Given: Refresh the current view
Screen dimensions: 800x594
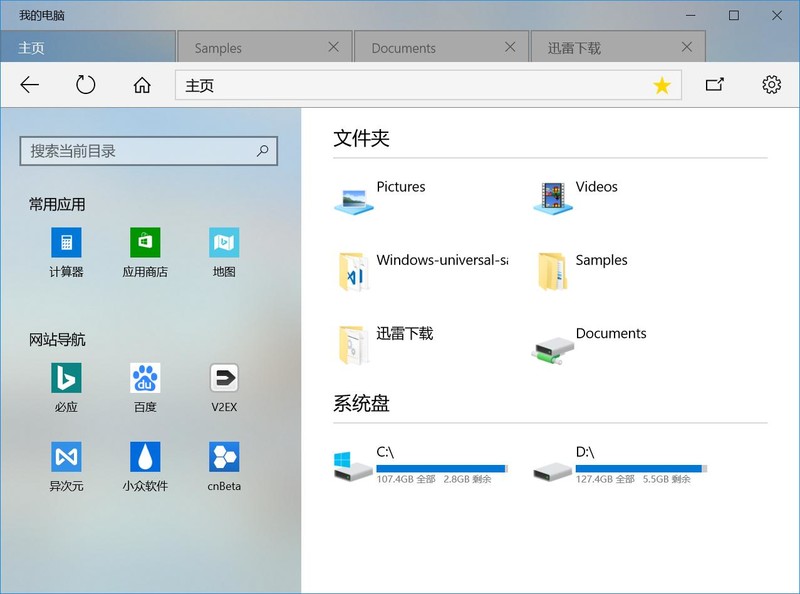Looking at the screenshot, I should tap(87, 85).
